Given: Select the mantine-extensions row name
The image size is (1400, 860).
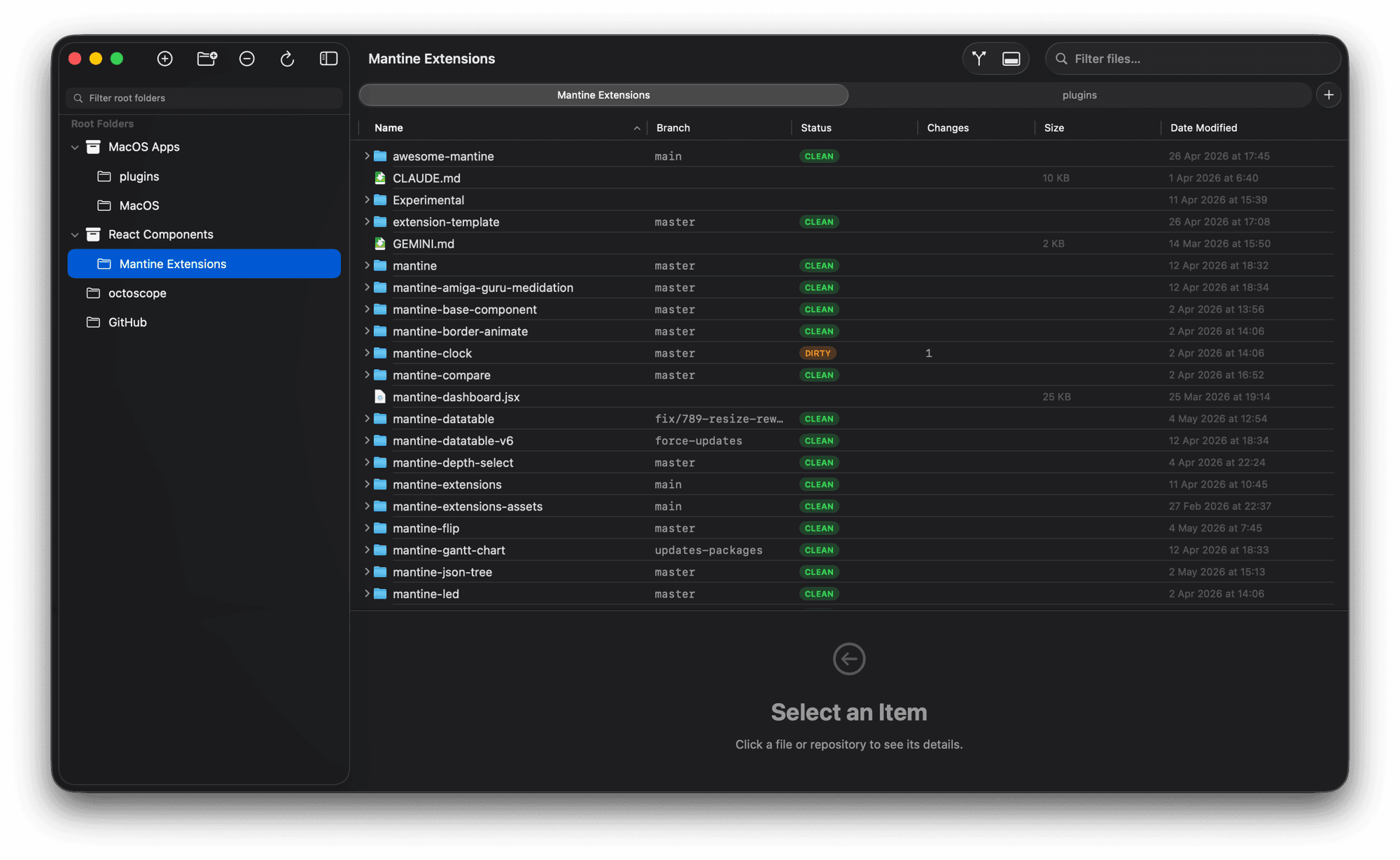Looking at the screenshot, I should tap(447, 485).
